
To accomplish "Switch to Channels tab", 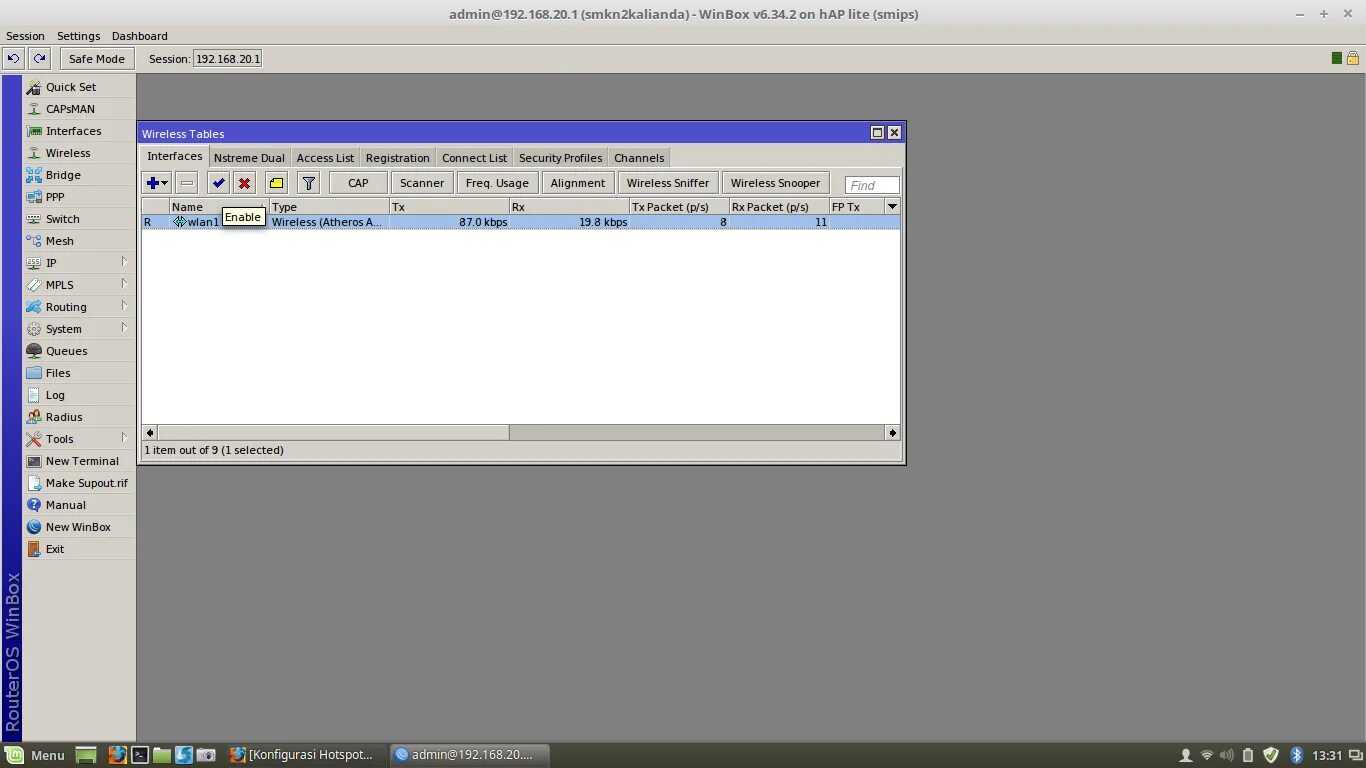I will point(639,158).
